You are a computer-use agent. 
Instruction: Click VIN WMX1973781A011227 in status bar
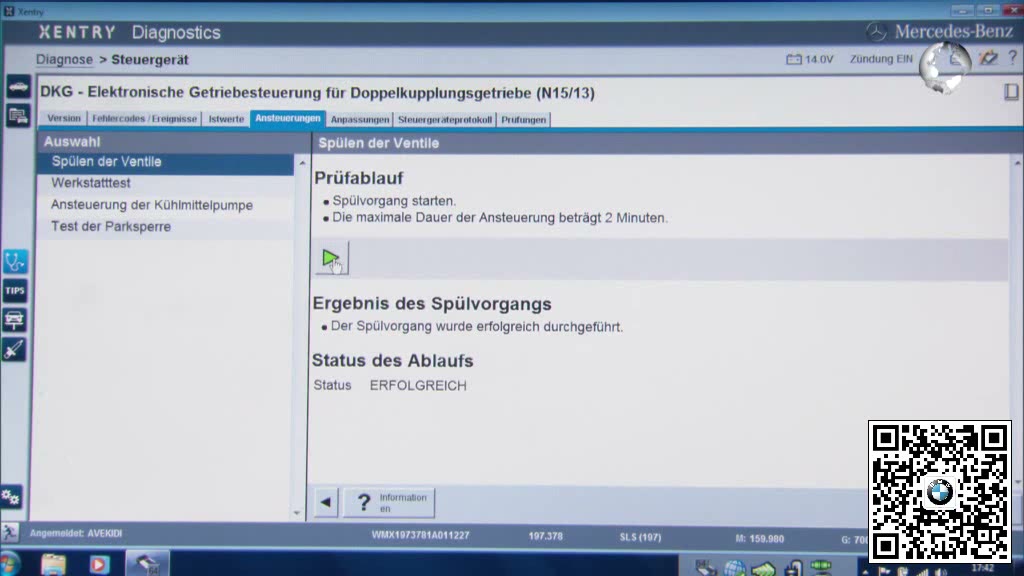click(421, 535)
